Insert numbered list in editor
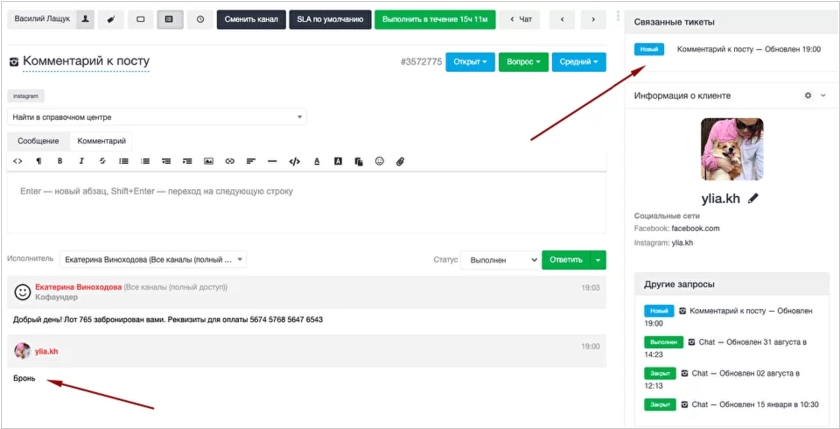The height and width of the screenshot is (429, 840). (x=145, y=161)
